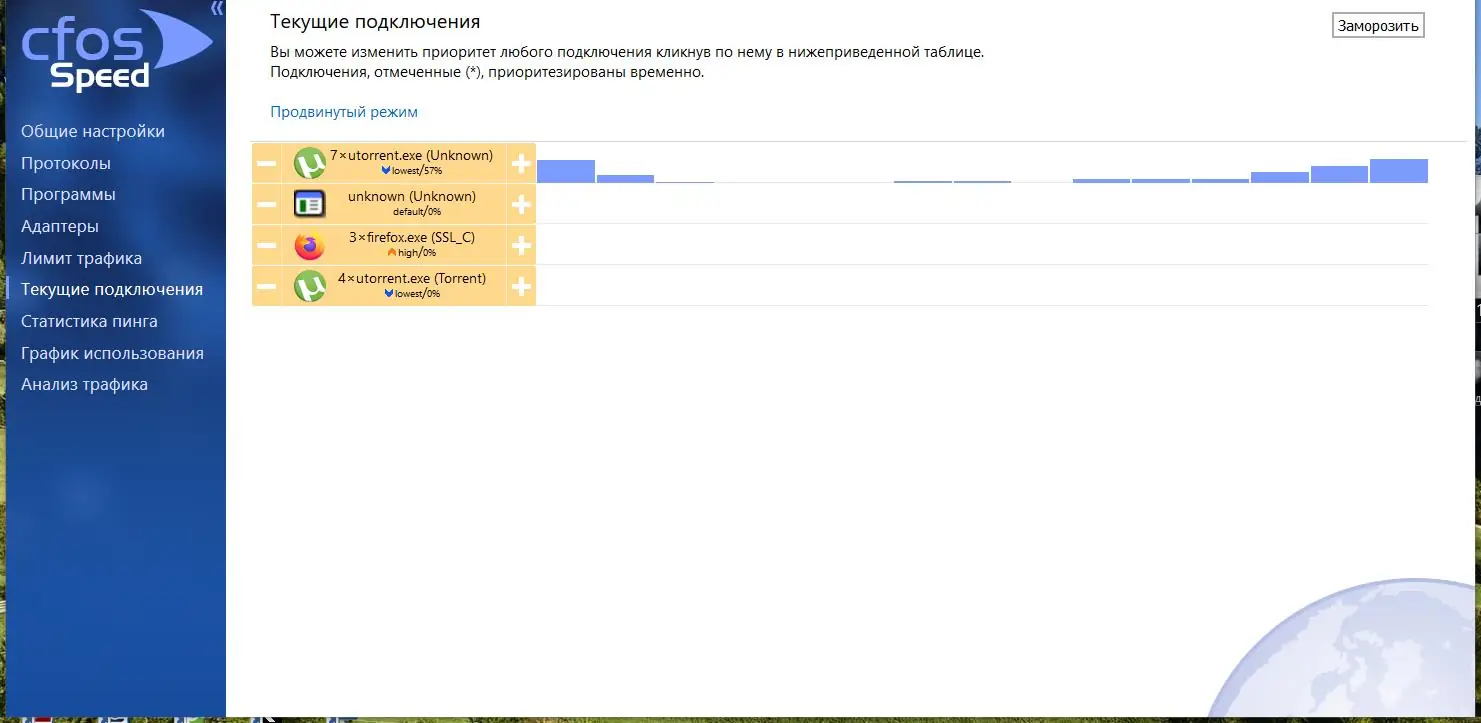Click the cFos Speed logo

pyautogui.click(x=117, y=50)
